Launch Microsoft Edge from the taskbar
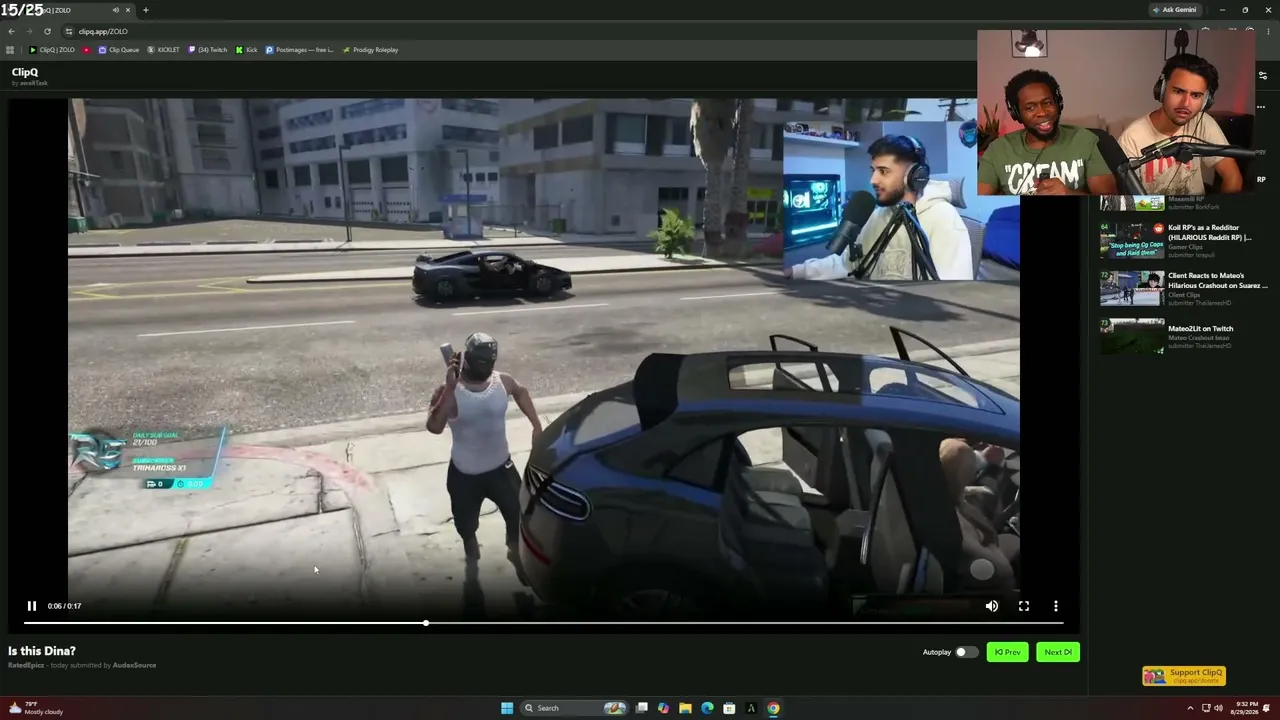 (707, 708)
